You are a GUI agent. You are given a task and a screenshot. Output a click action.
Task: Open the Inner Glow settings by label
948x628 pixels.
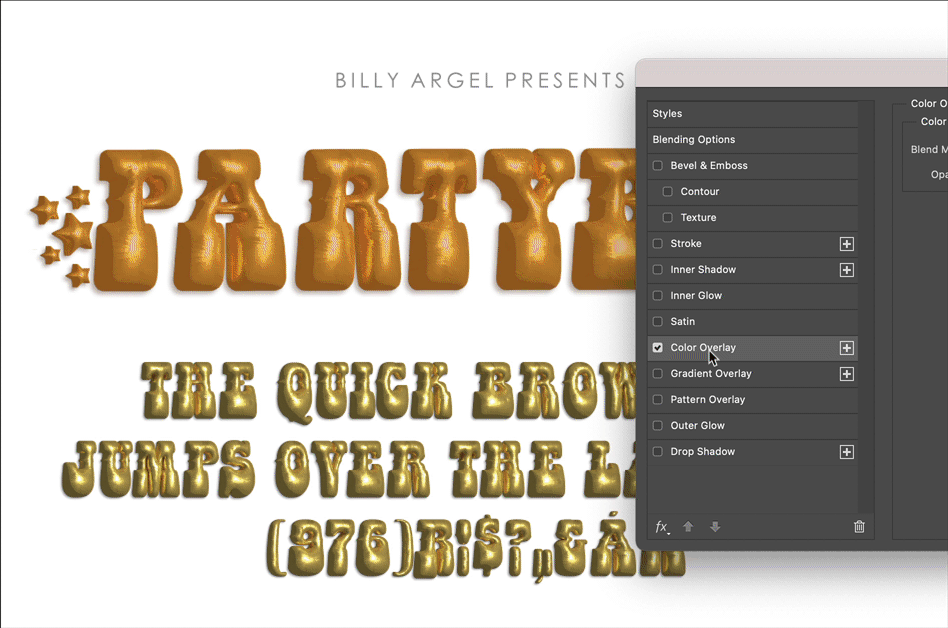[x=696, y=296]
